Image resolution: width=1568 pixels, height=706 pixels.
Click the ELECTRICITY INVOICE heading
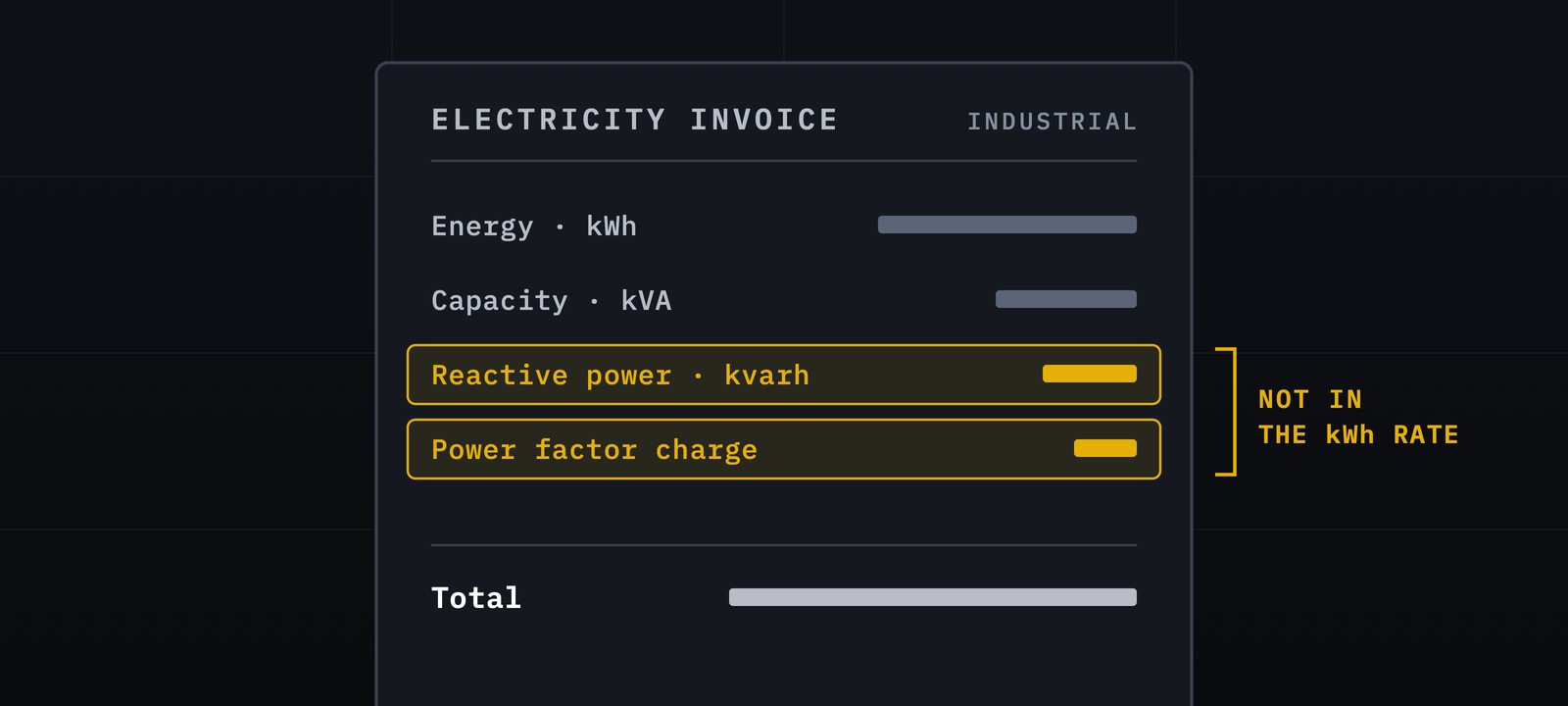pyautogui.click(x=635, y=120)
